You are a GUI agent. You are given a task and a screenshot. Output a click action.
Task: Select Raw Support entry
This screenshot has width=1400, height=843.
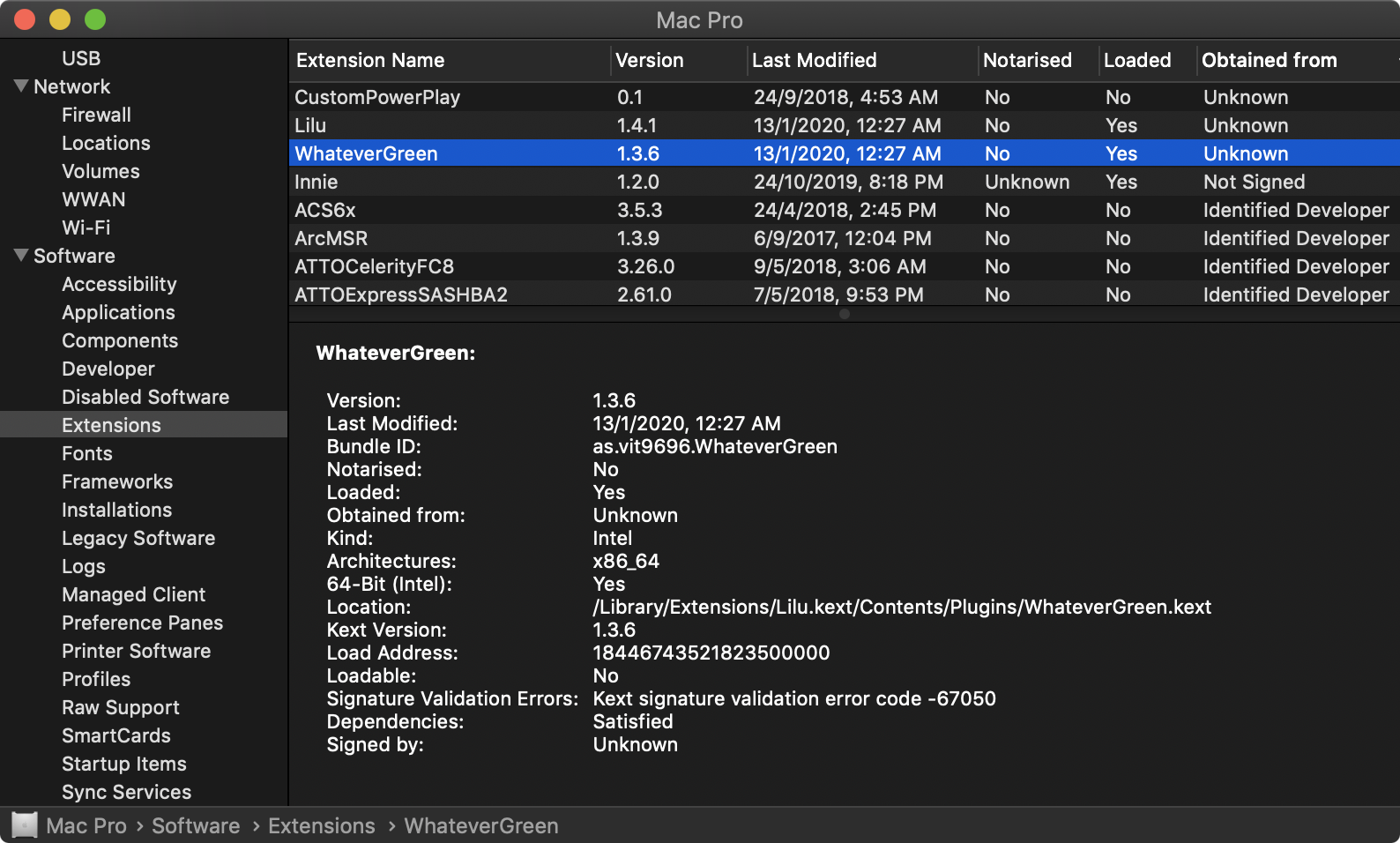(x=120, y=707)
